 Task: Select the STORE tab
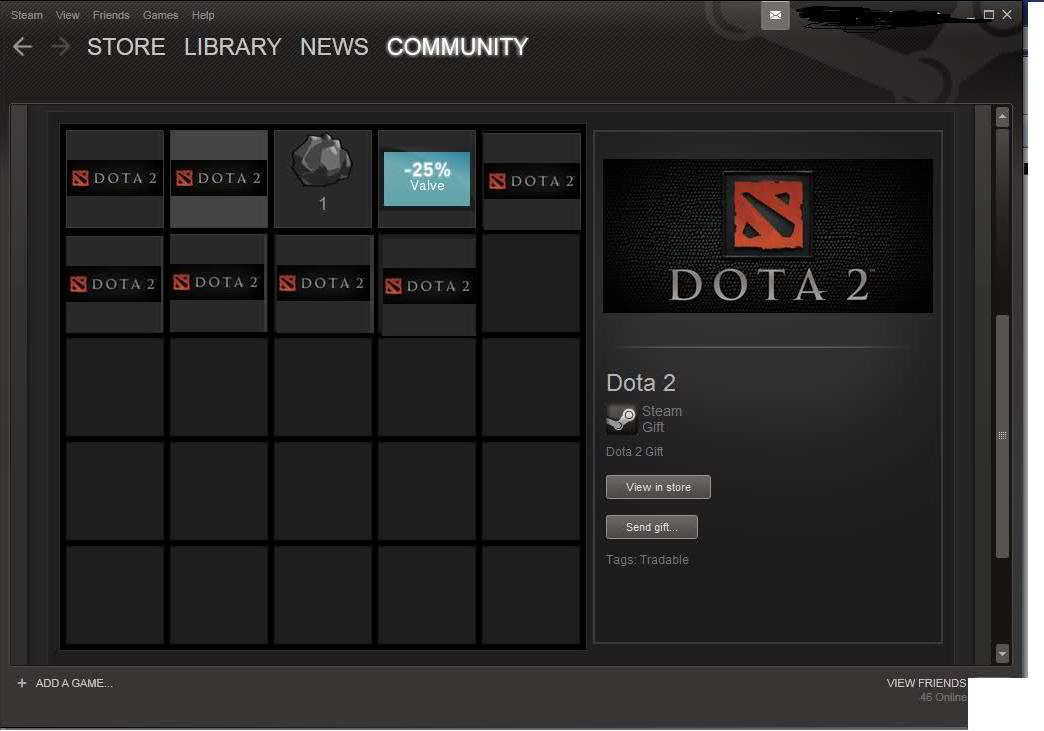pyautogui.click(x=126, y=47)
